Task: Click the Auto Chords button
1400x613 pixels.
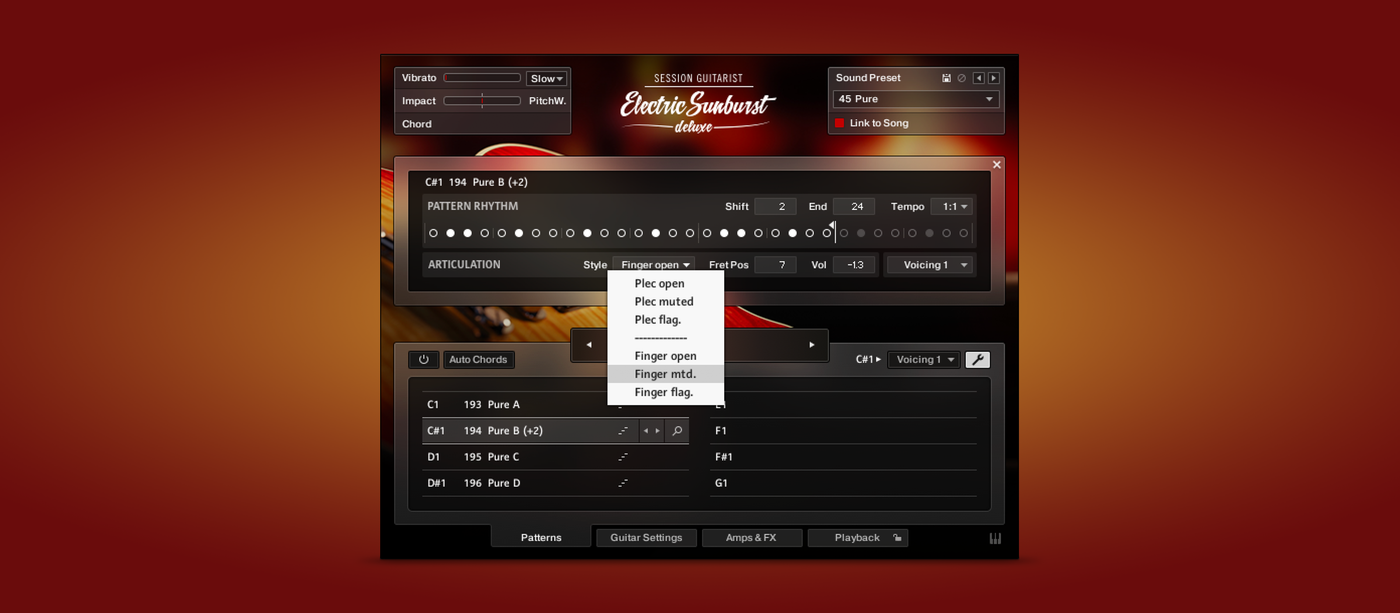Action: click(x=478, y=360)
